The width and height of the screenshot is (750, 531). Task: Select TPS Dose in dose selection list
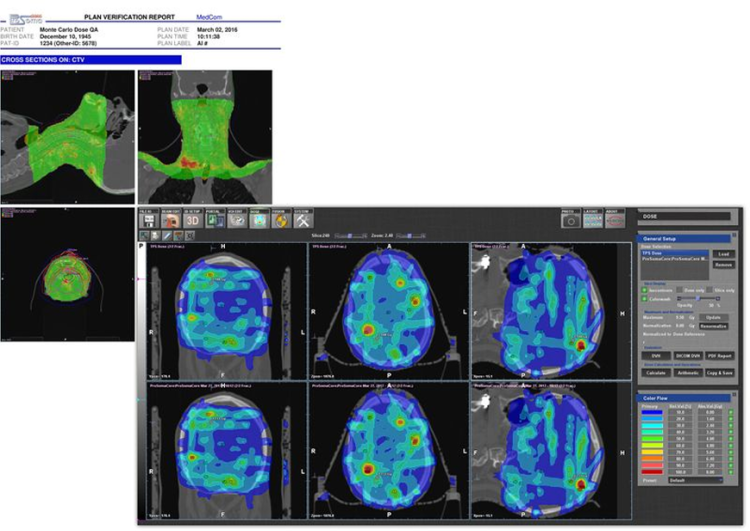tap(675, 253)
